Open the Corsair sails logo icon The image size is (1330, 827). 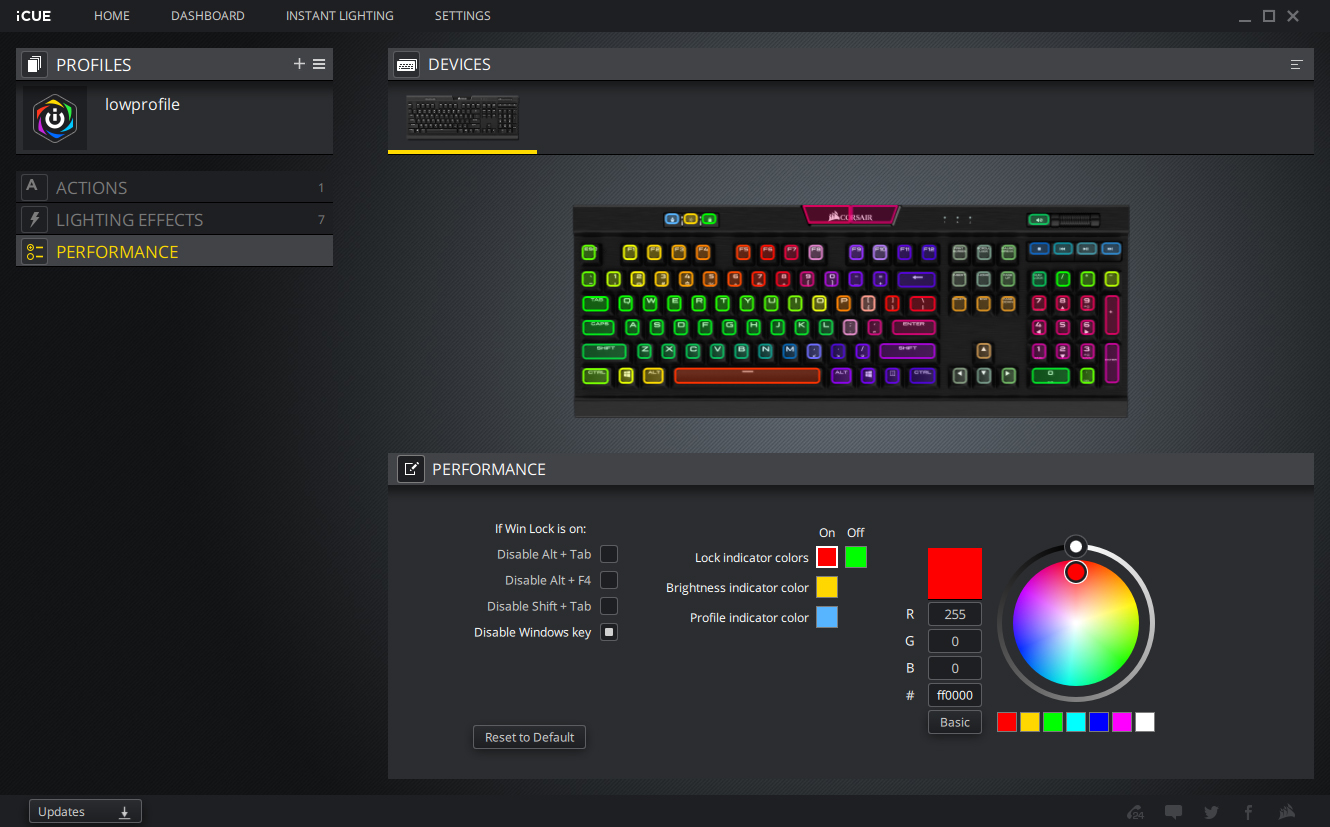(1287, 812)
